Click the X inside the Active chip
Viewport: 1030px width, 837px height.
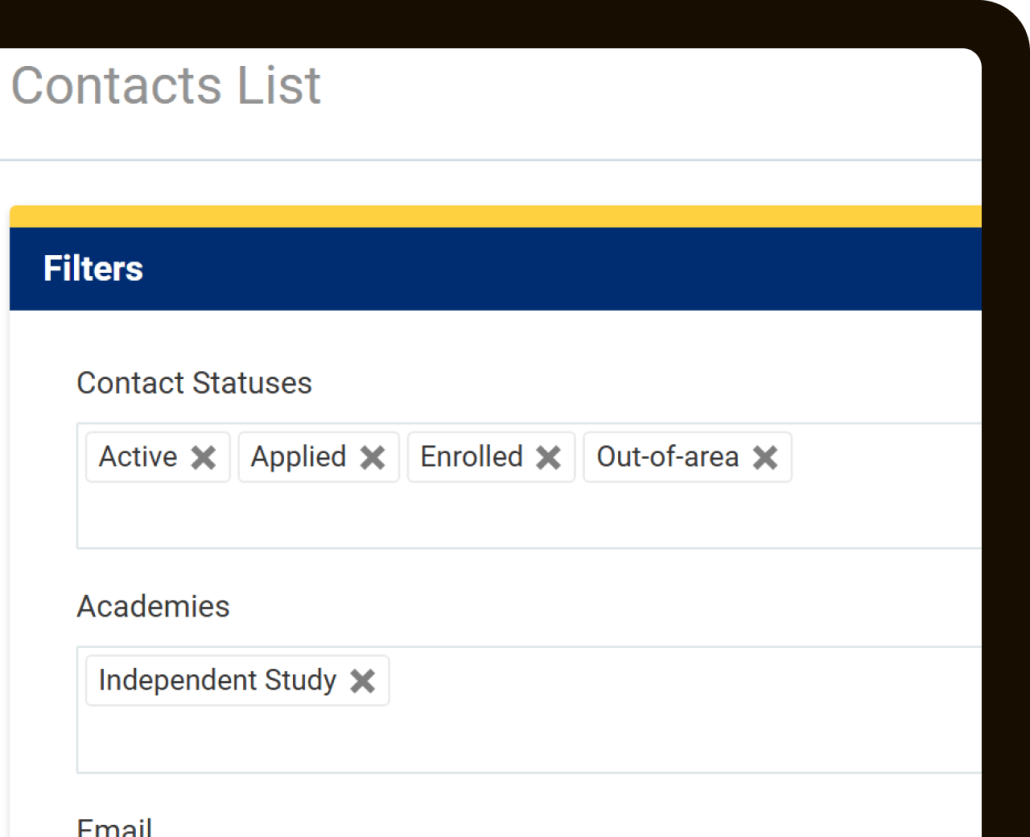pos(203,457)
